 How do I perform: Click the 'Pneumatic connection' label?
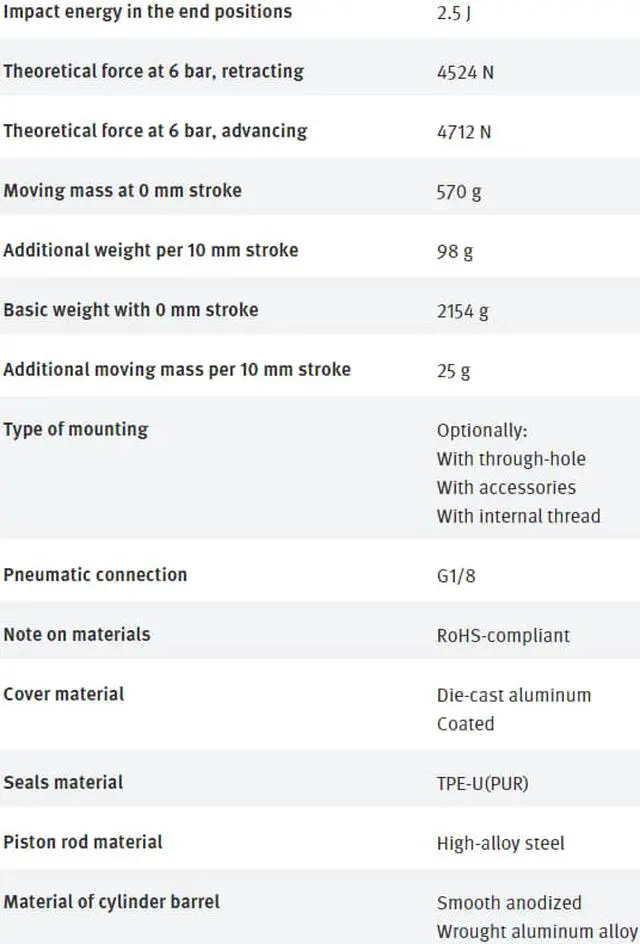(x=95, y=575)
